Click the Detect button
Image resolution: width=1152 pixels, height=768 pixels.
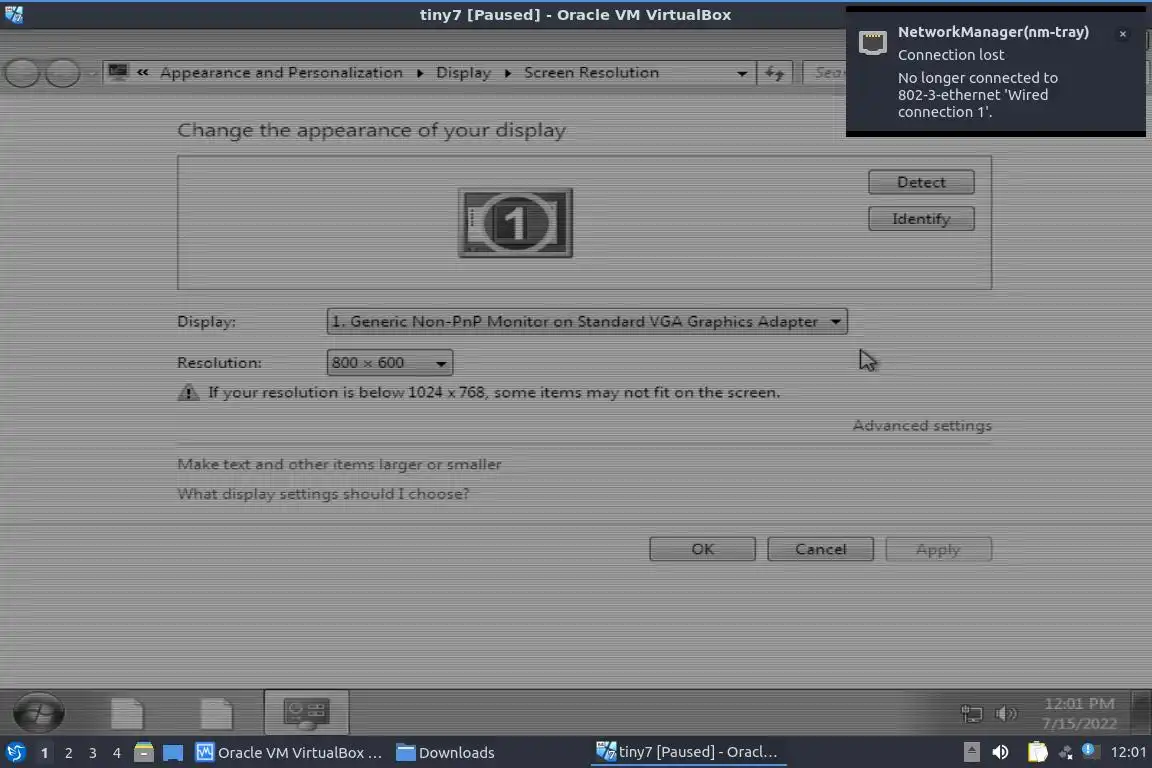pyautogui.click(x=921, y=182)
